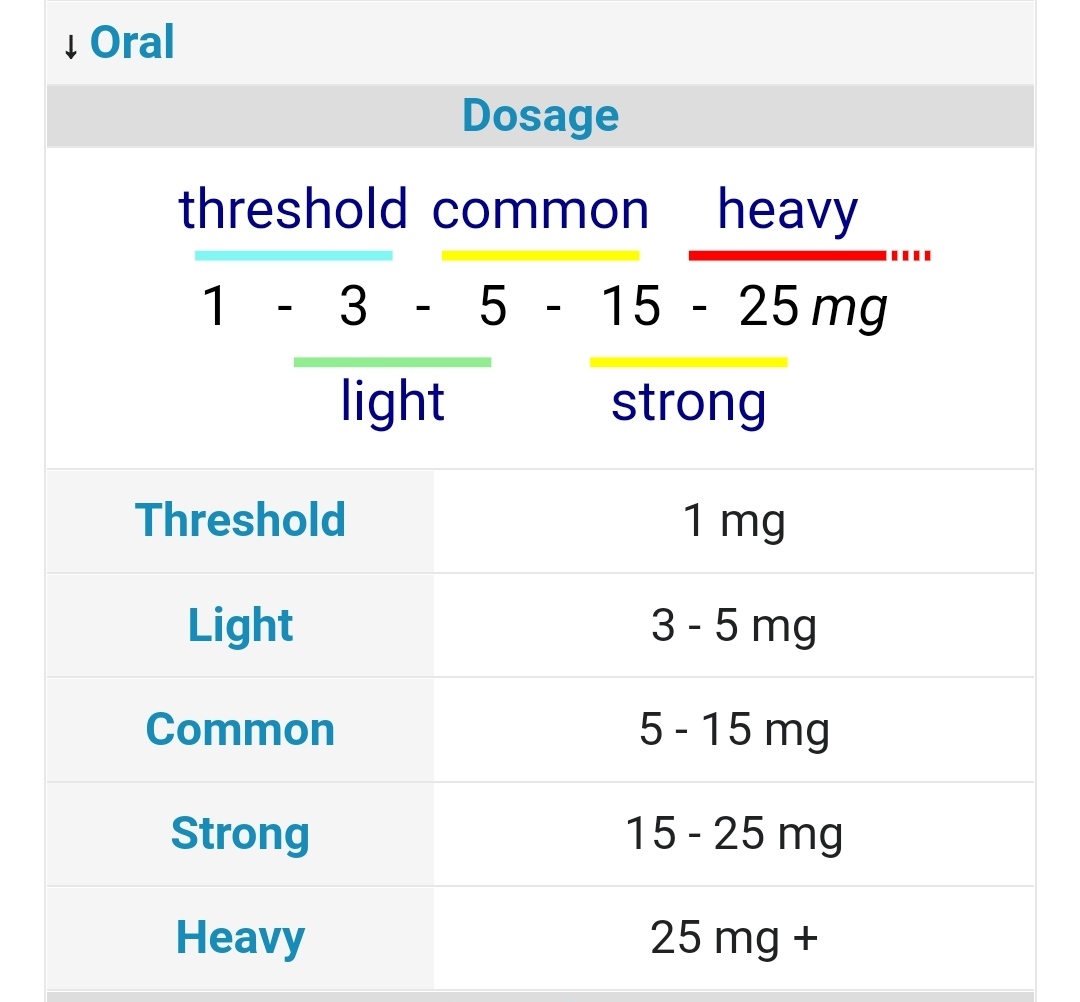Click the down arrow beside Oral
The height and width of the screenshot is (1002, 1080).
(x=70, y=47)
